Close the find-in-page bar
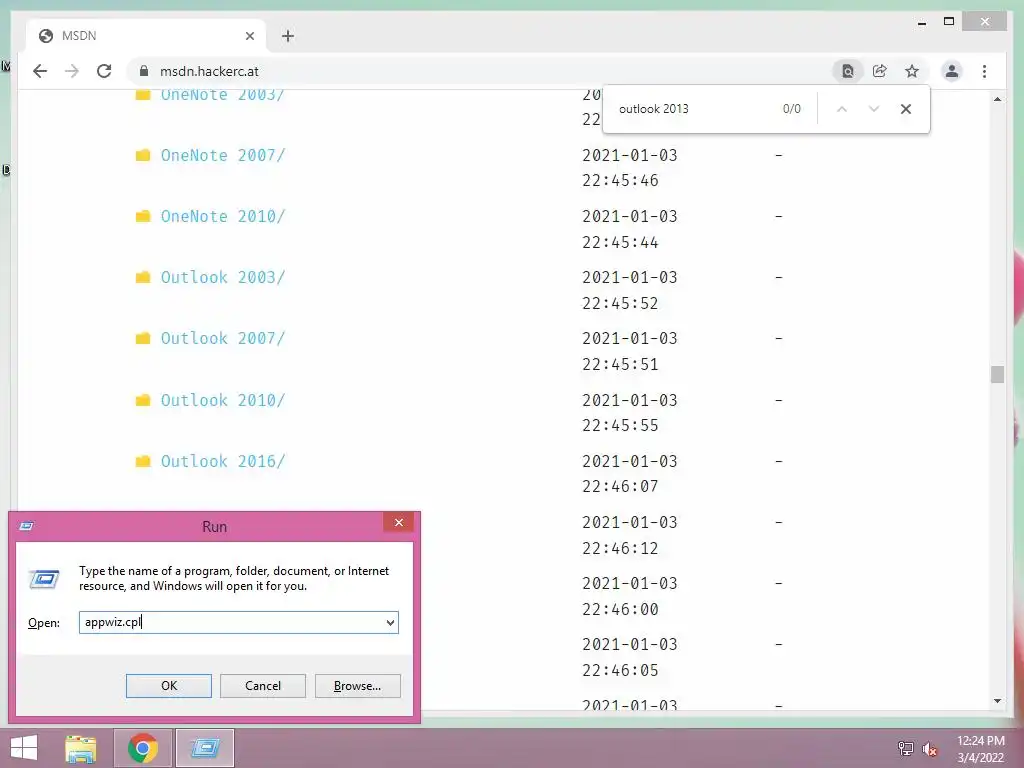This screenshot has width=1024, height=768. tap(906, 109)
